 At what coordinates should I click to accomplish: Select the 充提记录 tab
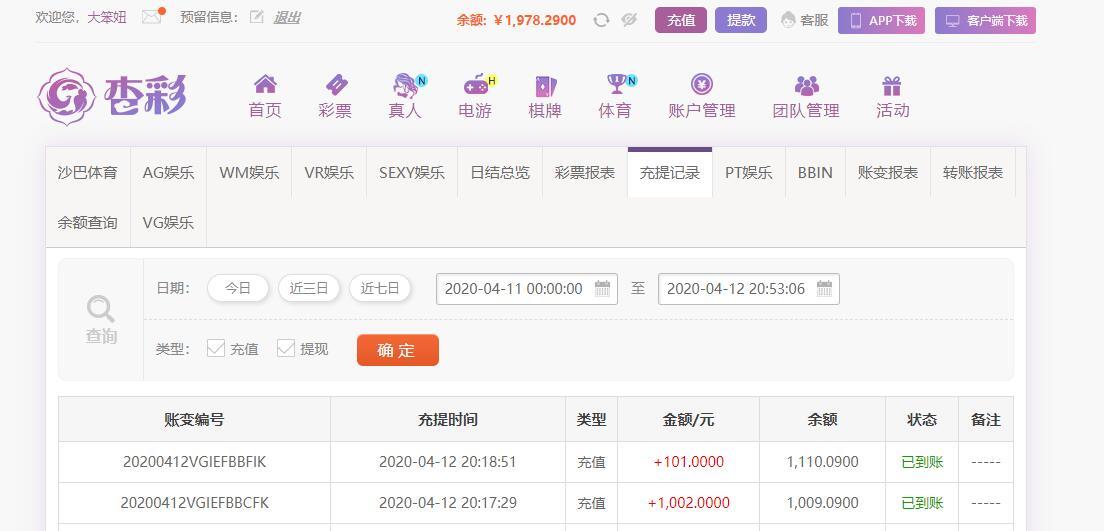tap(670, 173)
